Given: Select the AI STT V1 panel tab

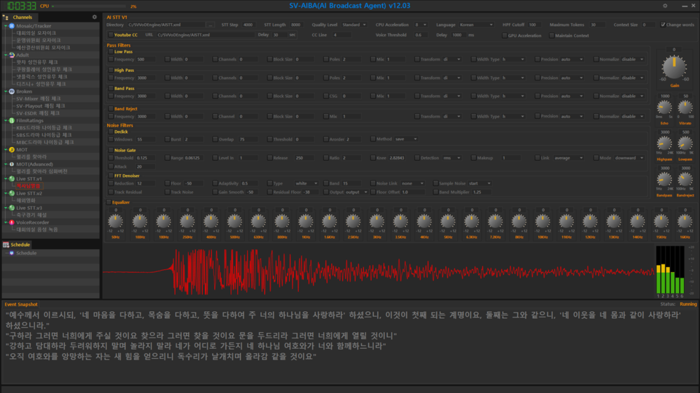Looking at the screenshot, I should 117,17.
